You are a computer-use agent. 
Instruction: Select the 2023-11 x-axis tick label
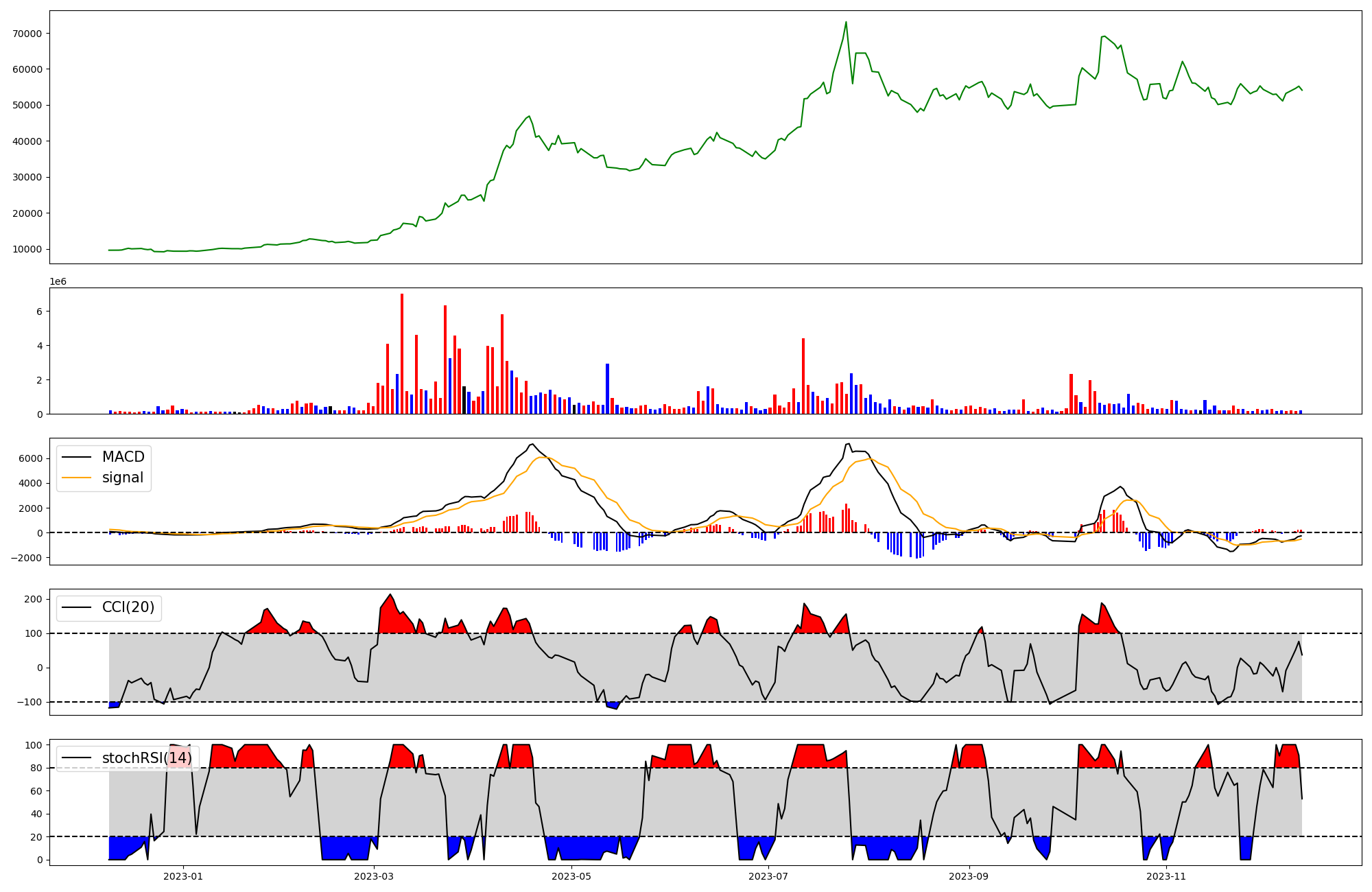1166,876
